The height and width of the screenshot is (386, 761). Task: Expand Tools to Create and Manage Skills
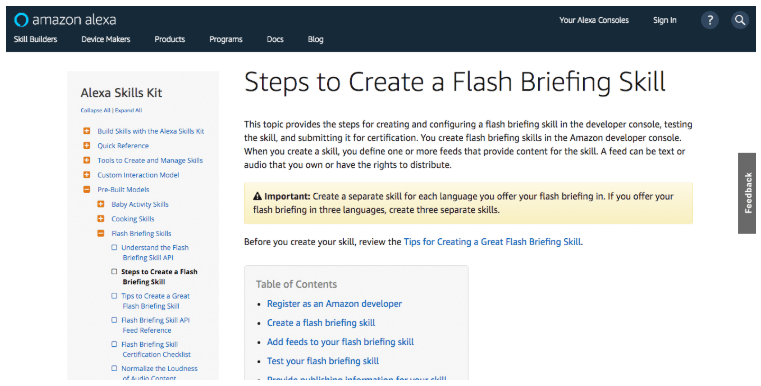[x=86, y=160]
